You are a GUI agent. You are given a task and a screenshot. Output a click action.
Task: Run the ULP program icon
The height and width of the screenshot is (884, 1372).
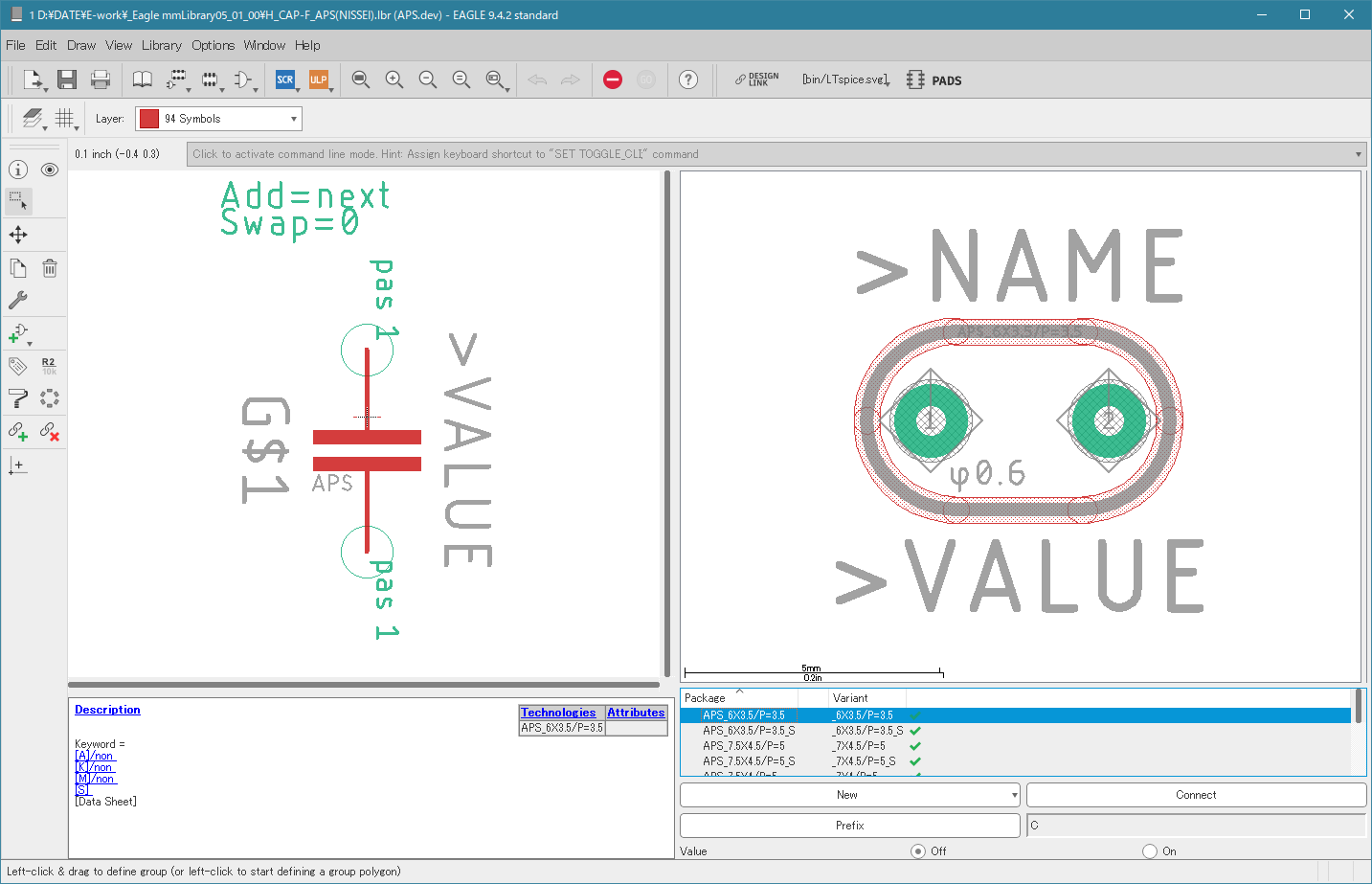[x=319, y=79]
